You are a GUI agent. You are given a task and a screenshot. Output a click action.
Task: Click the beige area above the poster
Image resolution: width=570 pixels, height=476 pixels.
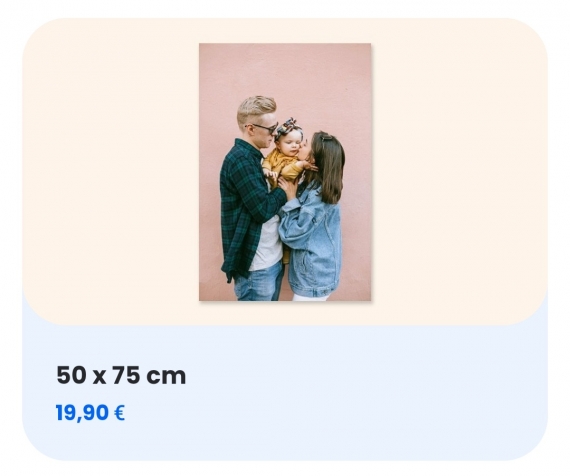pyautogui.click(x=285, y=31)
